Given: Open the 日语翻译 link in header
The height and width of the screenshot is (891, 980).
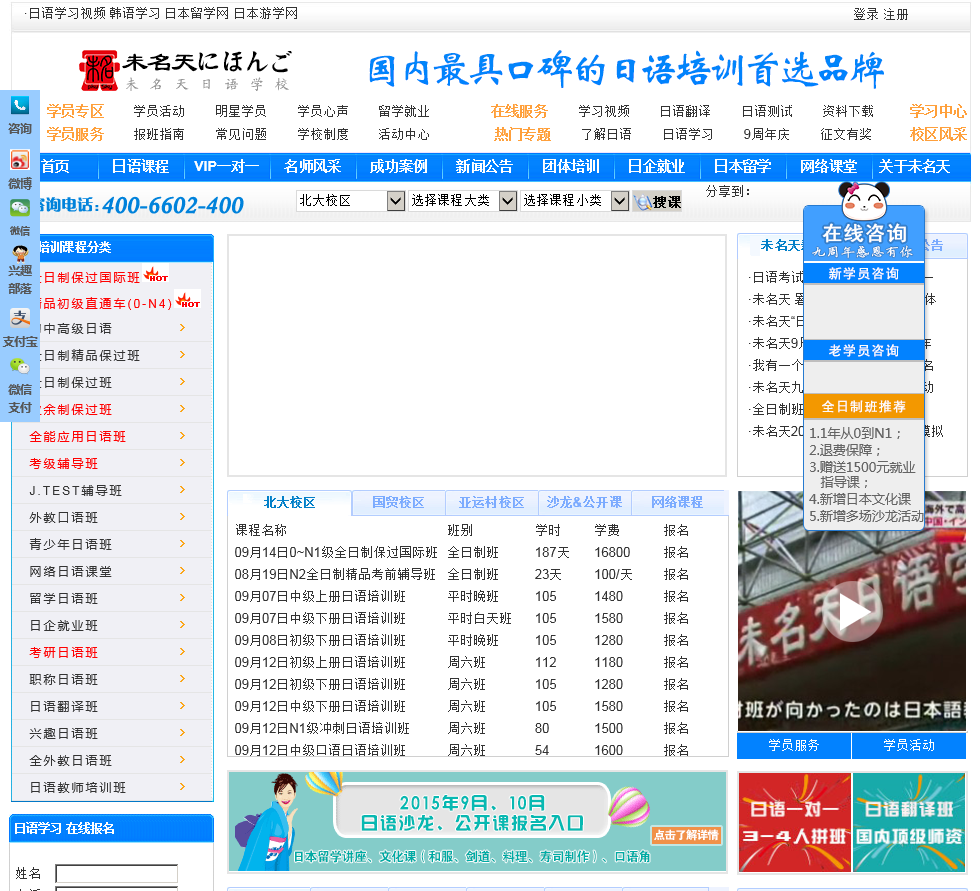Looking at the screenshot, I should [x=685, y=111].
